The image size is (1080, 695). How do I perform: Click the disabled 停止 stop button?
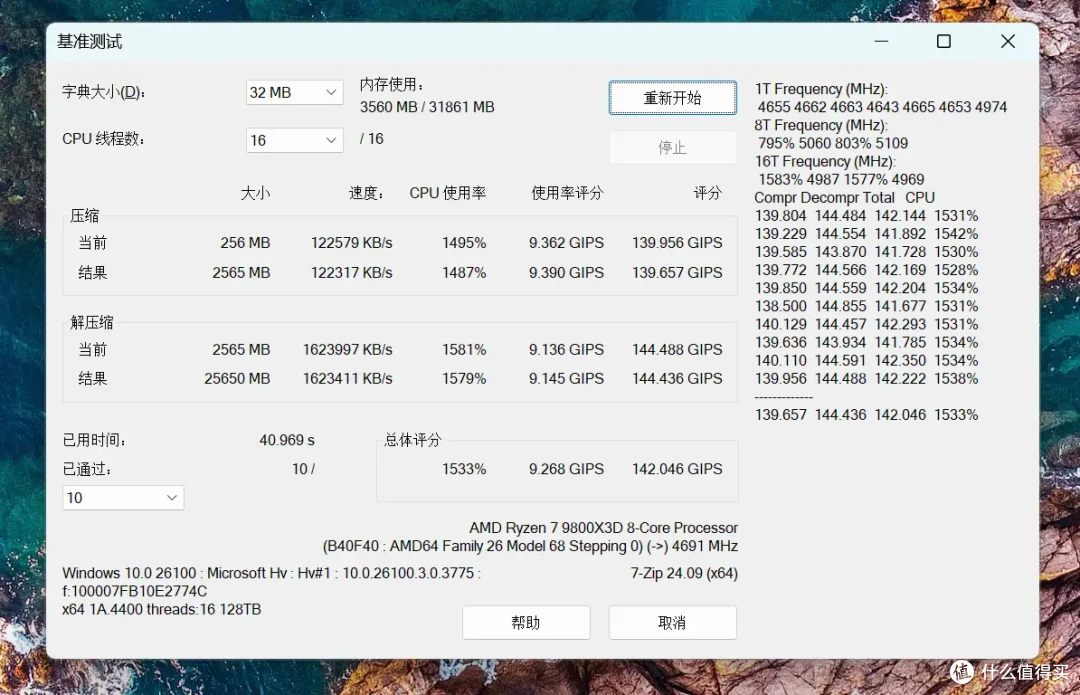672,147
